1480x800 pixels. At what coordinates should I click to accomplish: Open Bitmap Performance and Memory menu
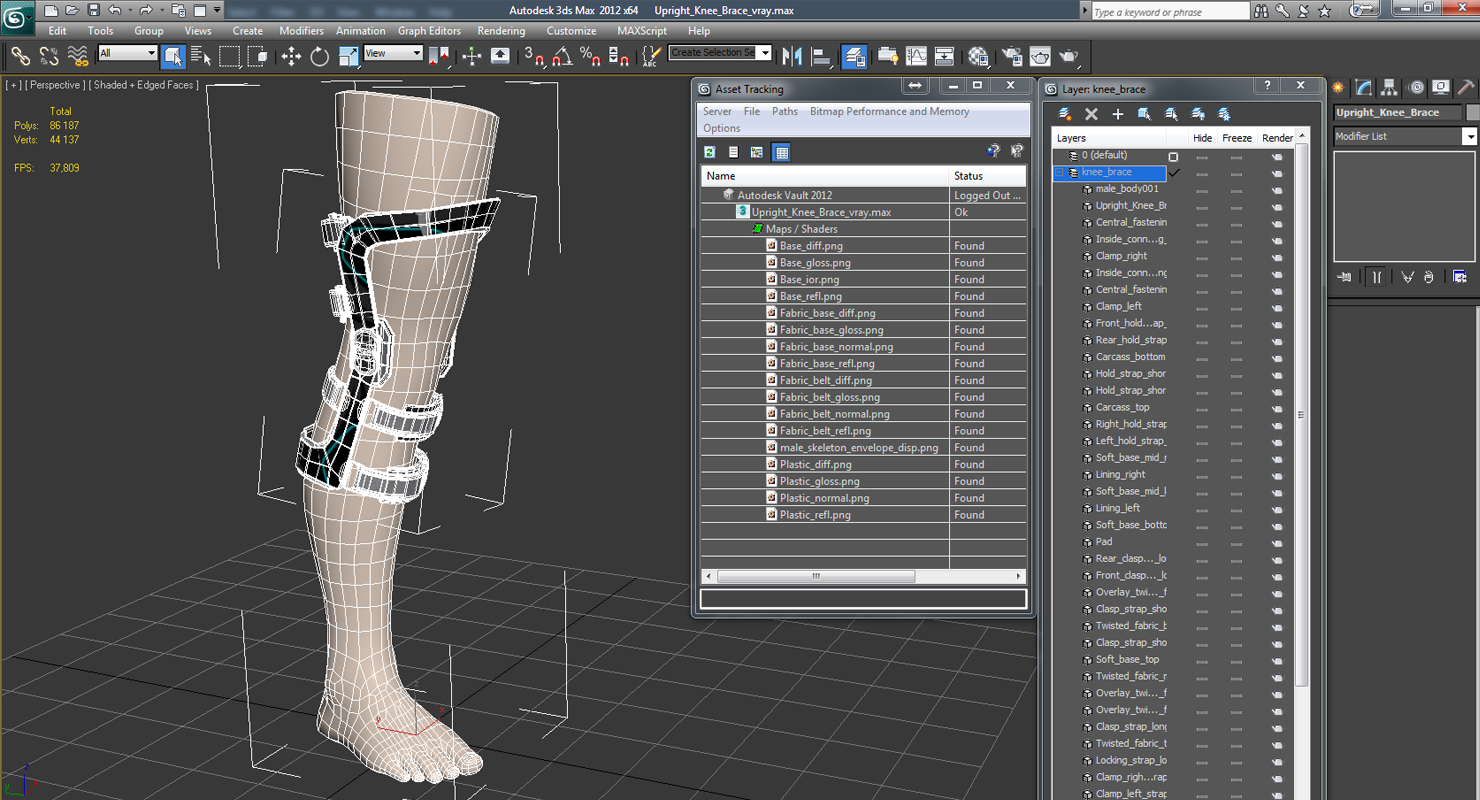[889, 112]
